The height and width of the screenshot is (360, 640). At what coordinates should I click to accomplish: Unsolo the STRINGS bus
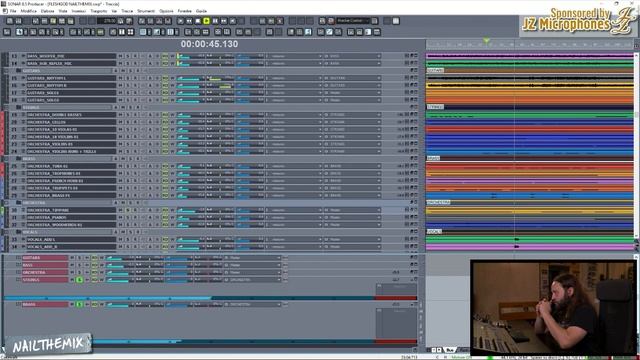[x=80, y=280]
